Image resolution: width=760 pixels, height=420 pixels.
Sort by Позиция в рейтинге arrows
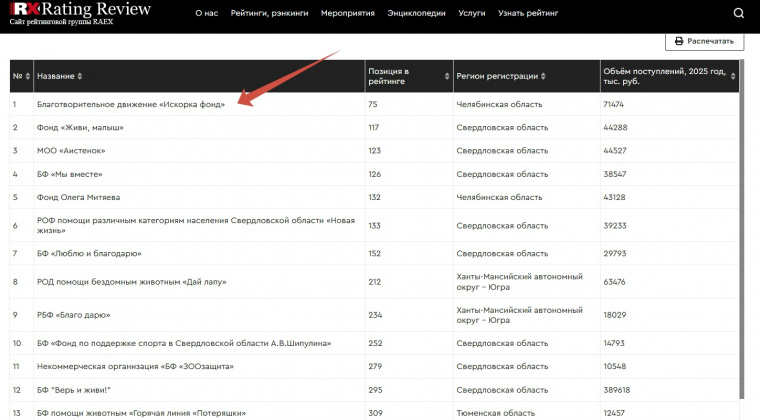(x=447, y=76)
